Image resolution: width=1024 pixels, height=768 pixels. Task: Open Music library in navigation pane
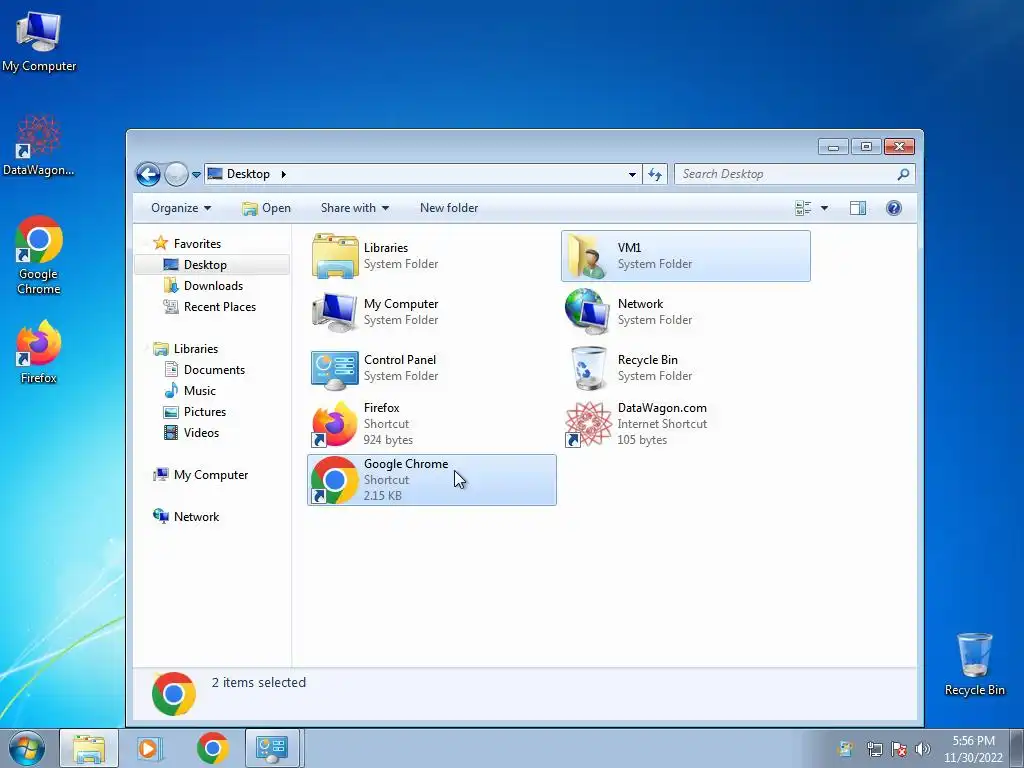point(199,391)
